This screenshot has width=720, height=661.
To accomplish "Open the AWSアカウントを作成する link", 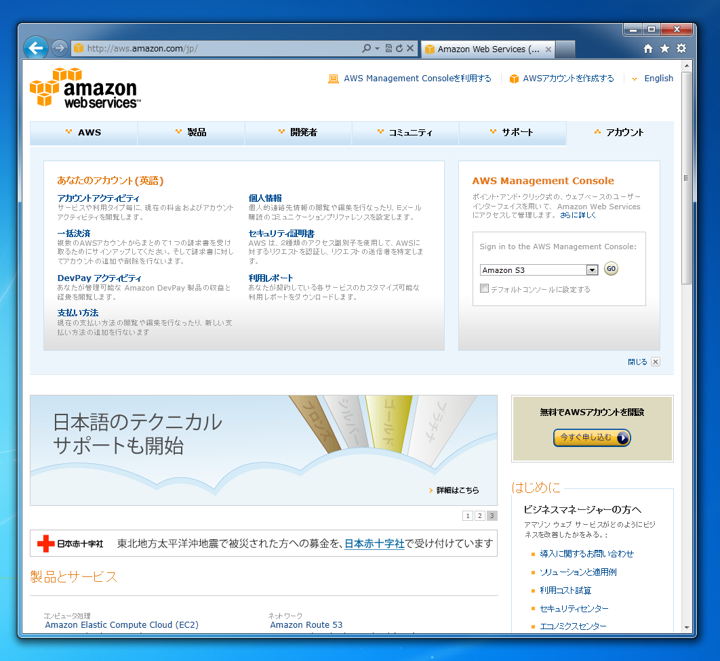I will point(568,78).
